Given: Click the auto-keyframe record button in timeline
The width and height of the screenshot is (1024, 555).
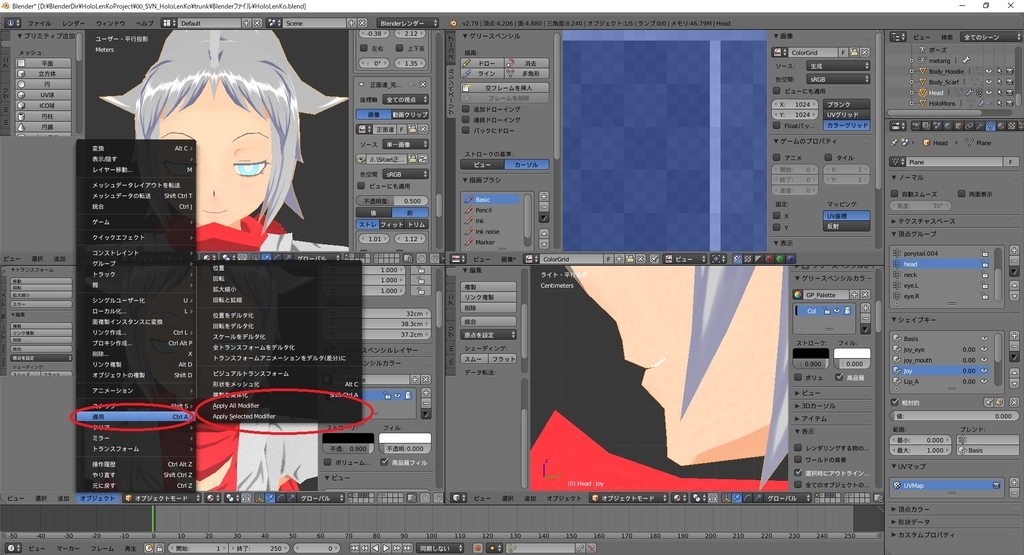Looking at the screenshot, I should 478,548.
